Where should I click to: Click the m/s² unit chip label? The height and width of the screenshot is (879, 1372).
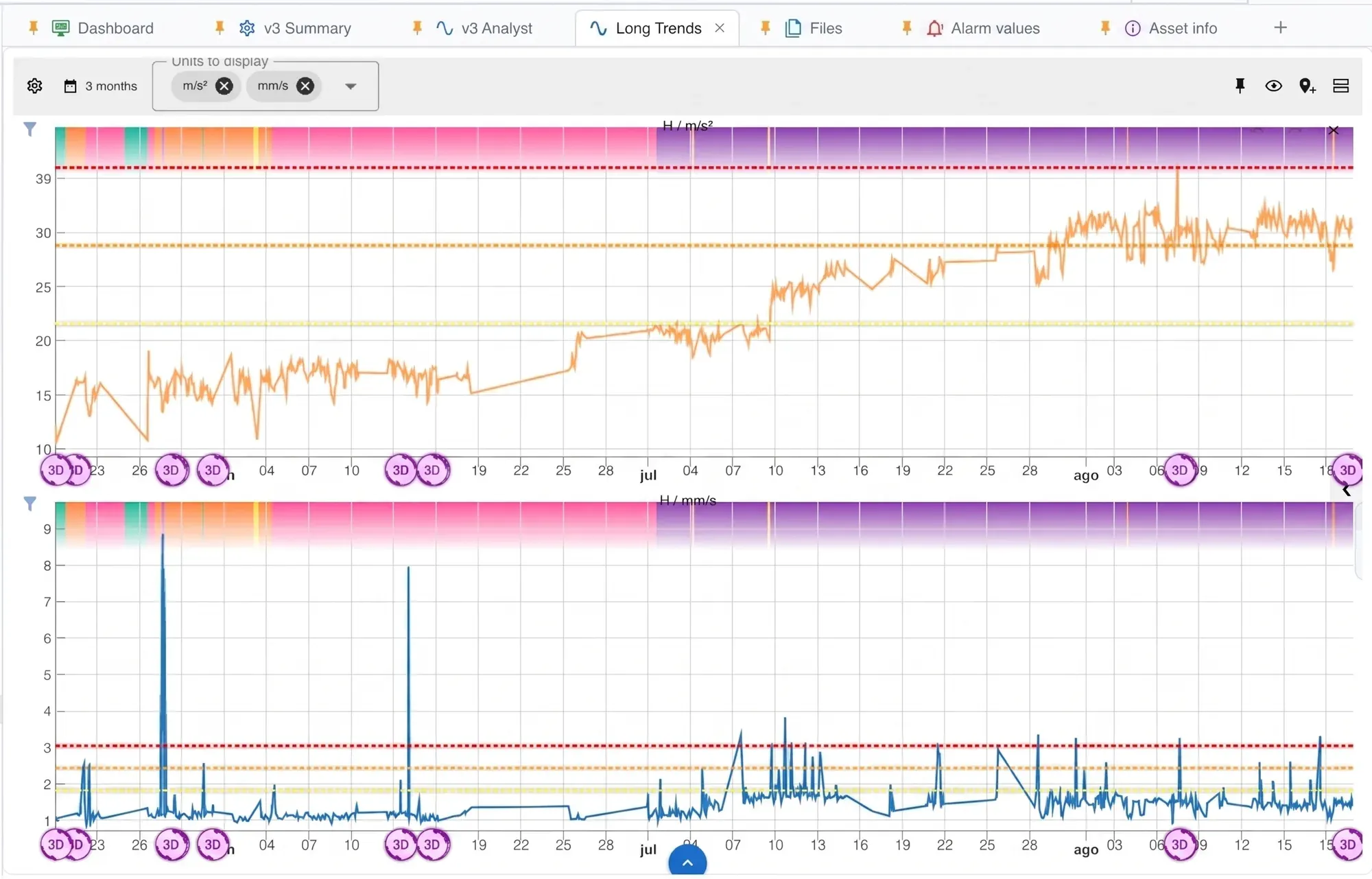point(195,86)
